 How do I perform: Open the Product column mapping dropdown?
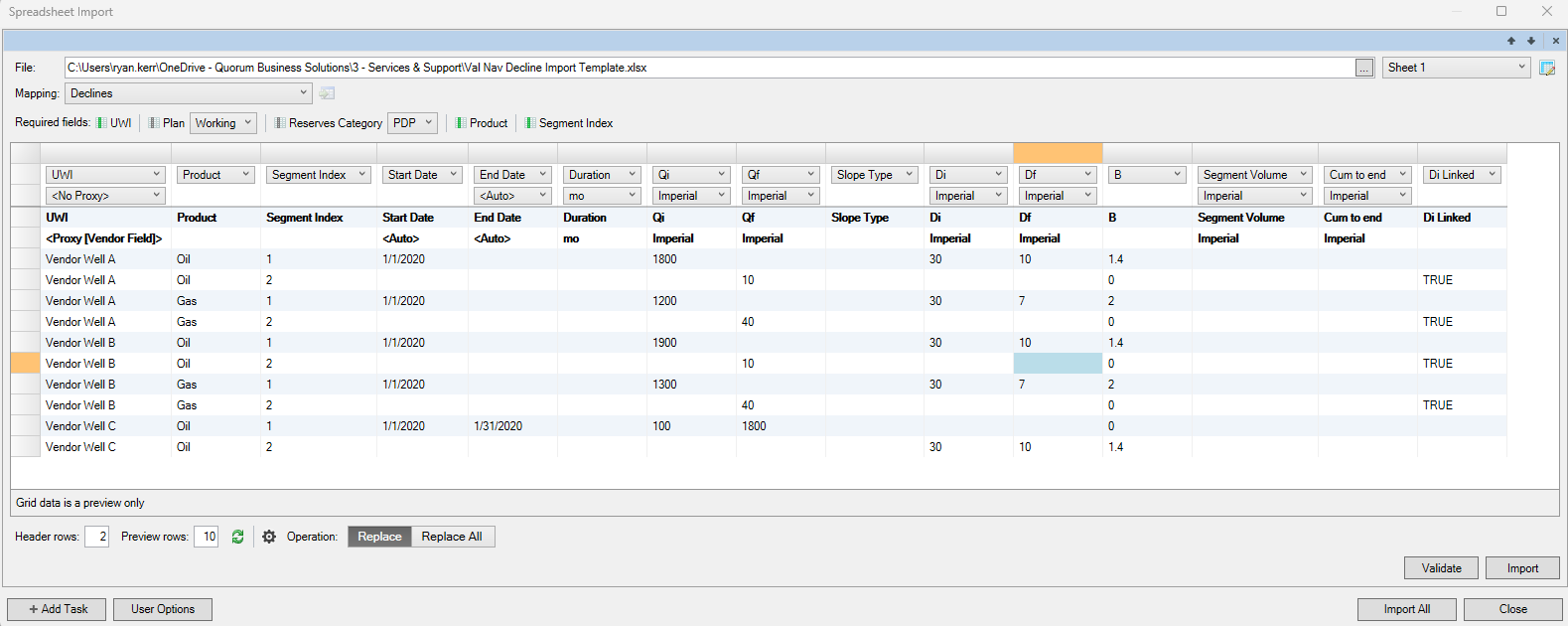tap(215, 175)
